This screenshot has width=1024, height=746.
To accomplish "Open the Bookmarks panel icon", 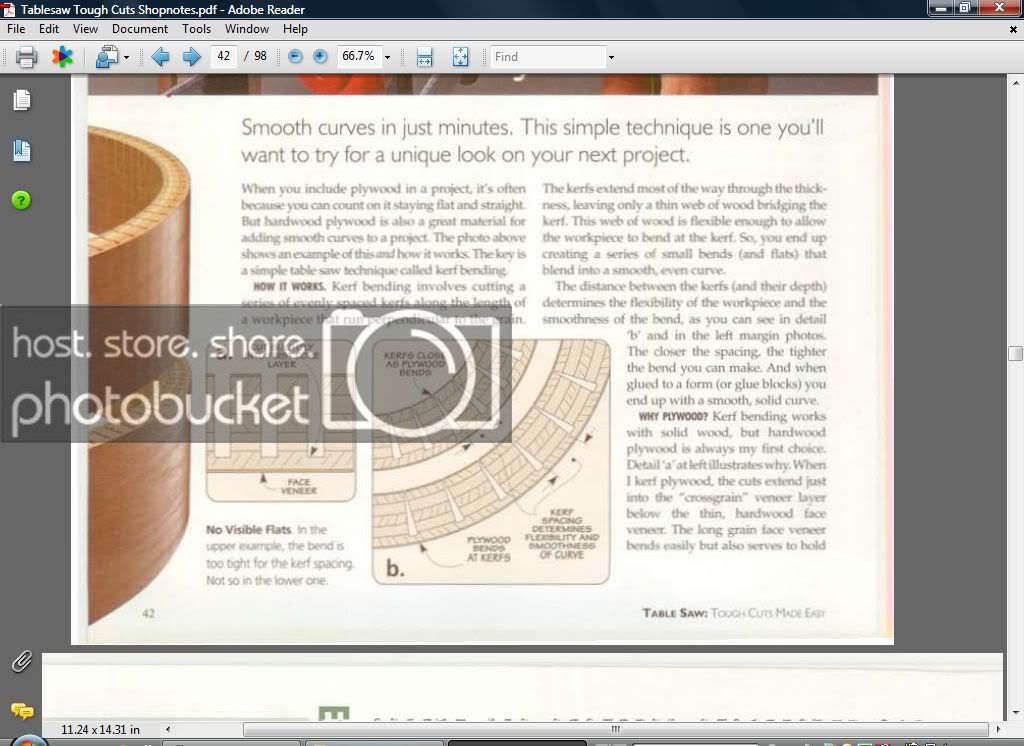I will (x=22, y=150).
